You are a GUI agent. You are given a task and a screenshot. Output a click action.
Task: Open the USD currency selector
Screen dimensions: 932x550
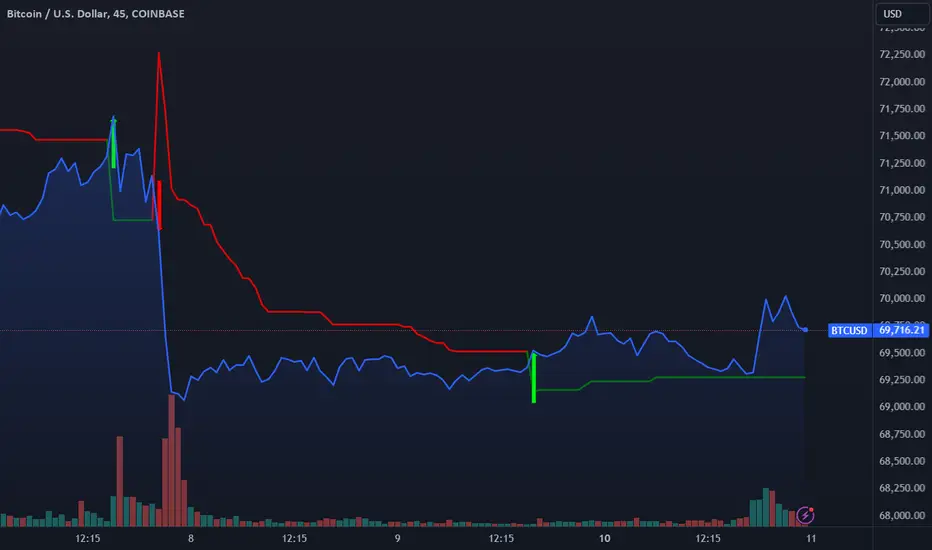[902, 14]
